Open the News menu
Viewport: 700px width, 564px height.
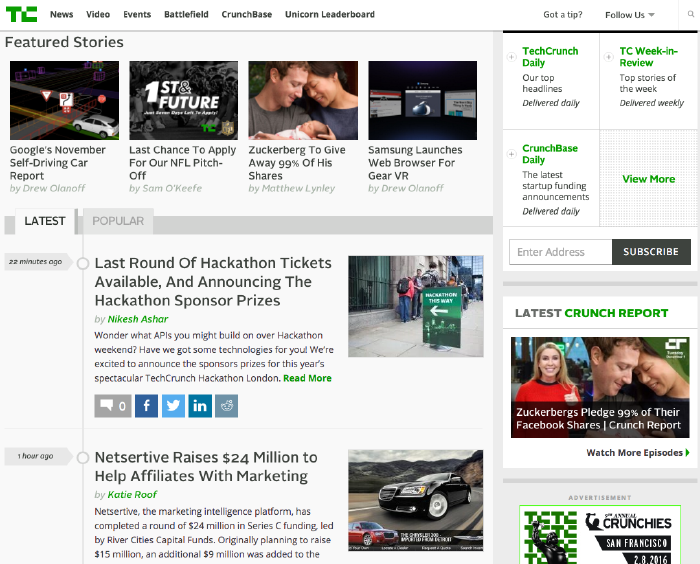62,14
